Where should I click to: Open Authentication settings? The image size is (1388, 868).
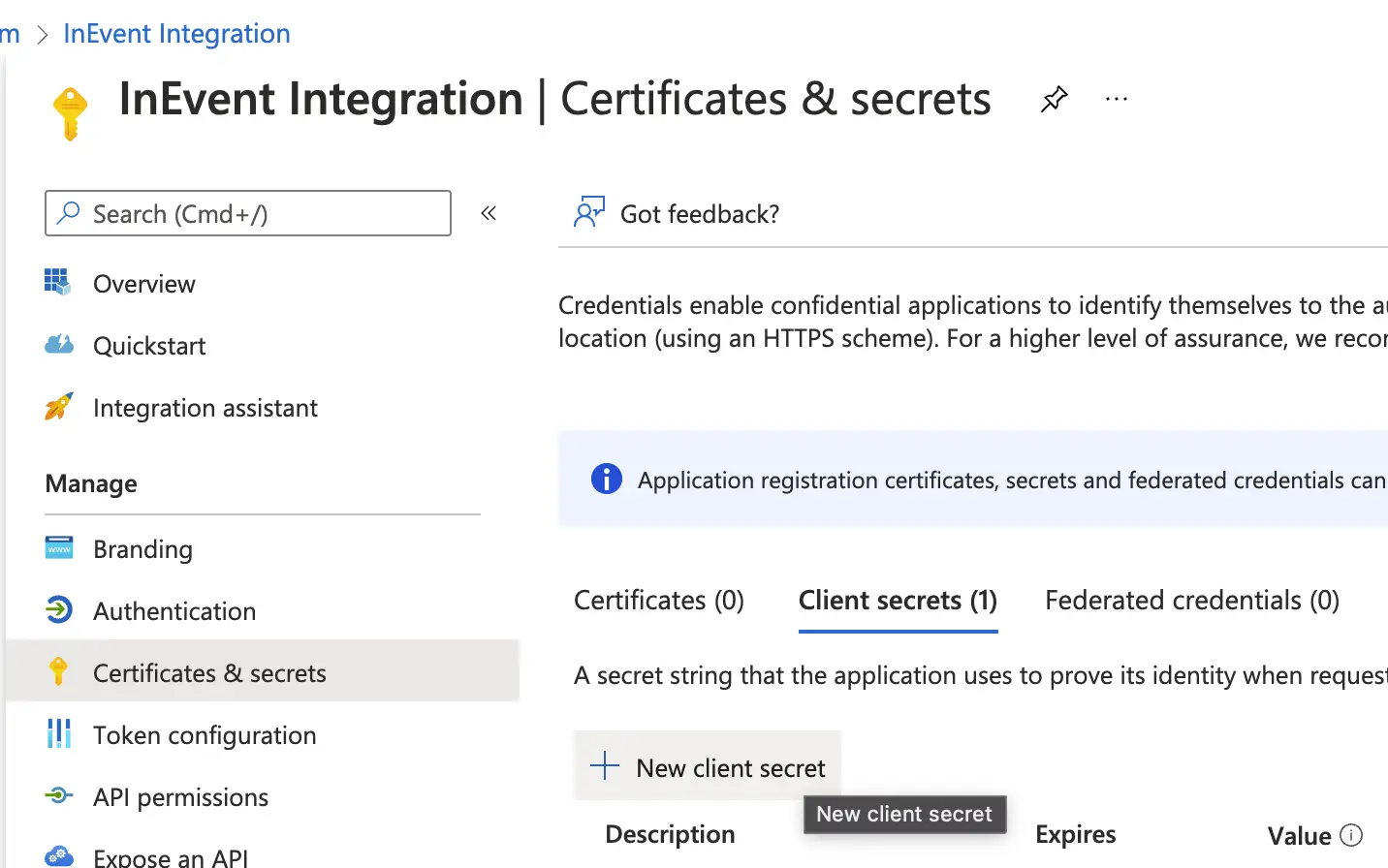coord(174,611)
